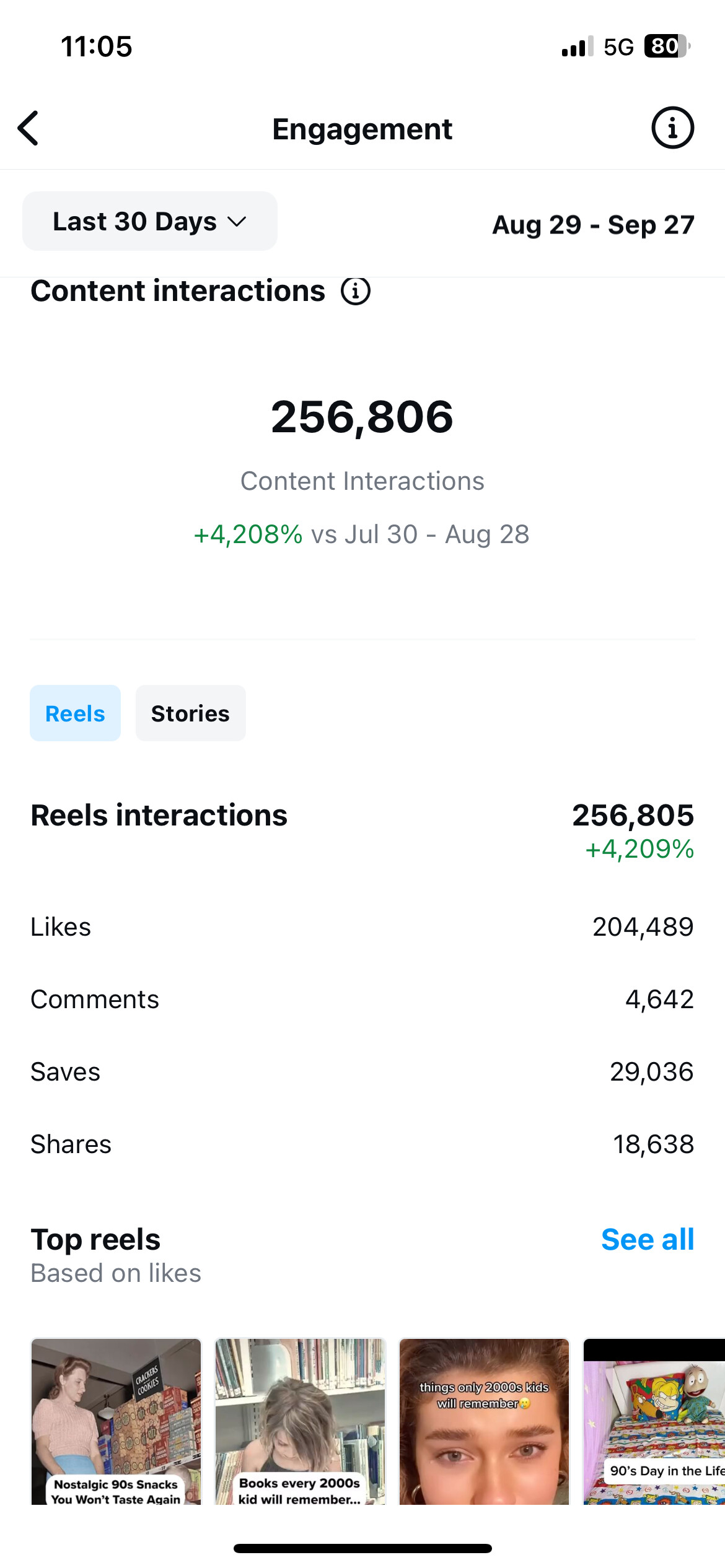
Task: Tap the cellular signal bars icon
Action: tap(577, 46)
